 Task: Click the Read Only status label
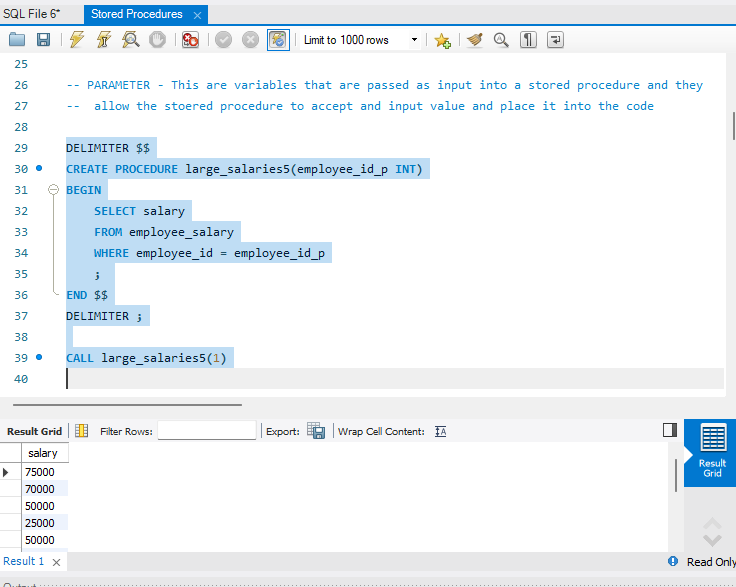(x=711, y=562)
